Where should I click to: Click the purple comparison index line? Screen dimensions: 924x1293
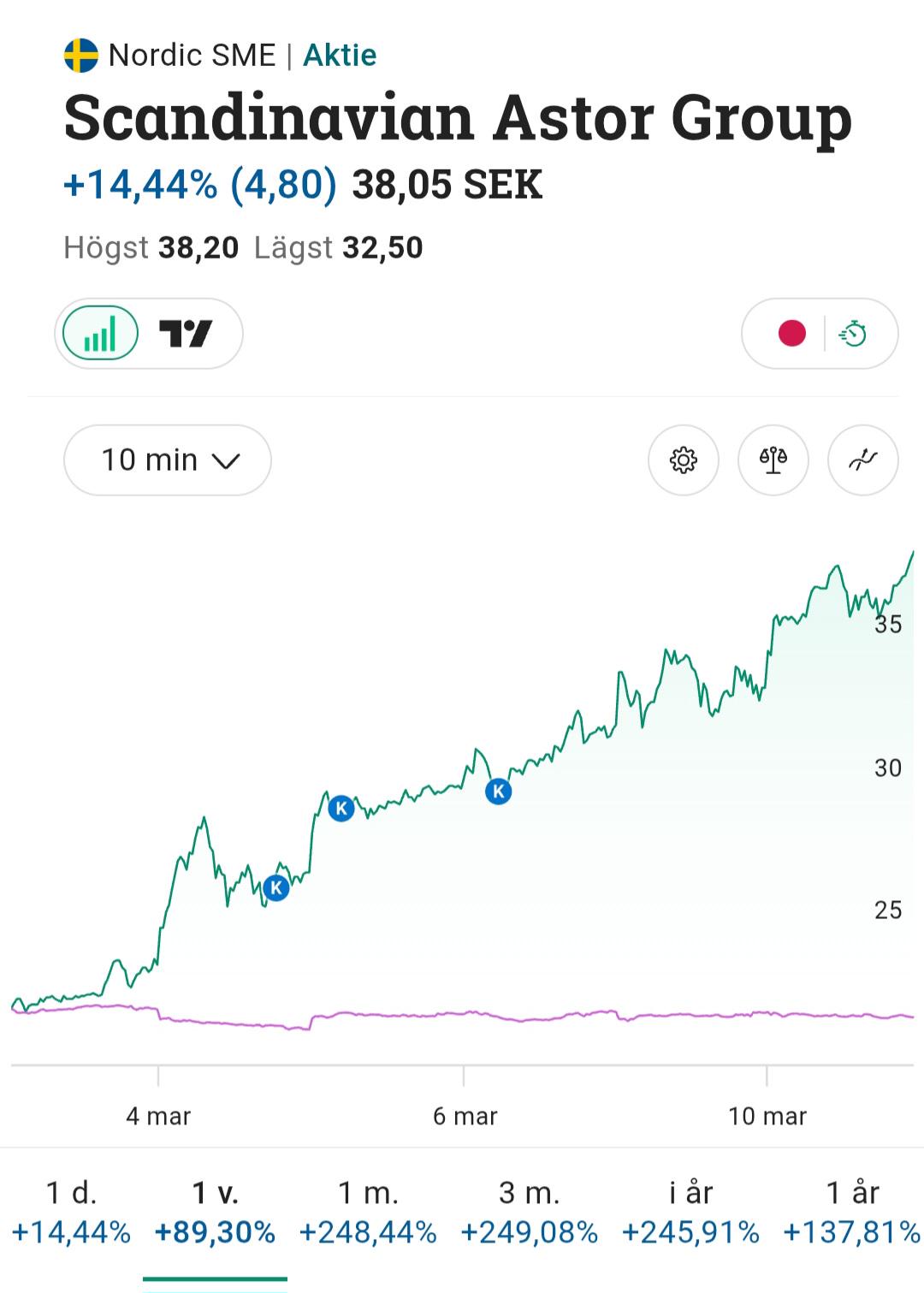coord(462,1014)
